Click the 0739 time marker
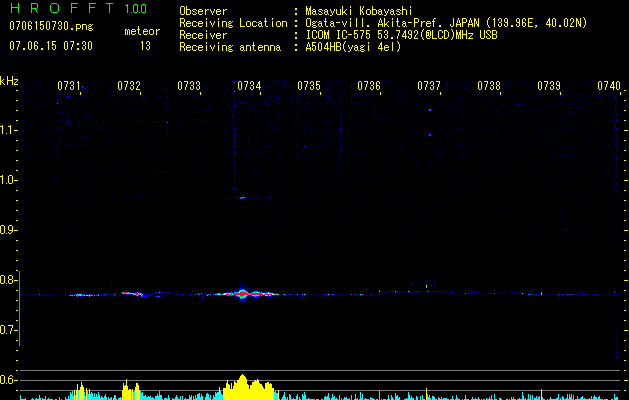Screen dimensions: 629x400 pyautogui.click(x=549, y=85)
